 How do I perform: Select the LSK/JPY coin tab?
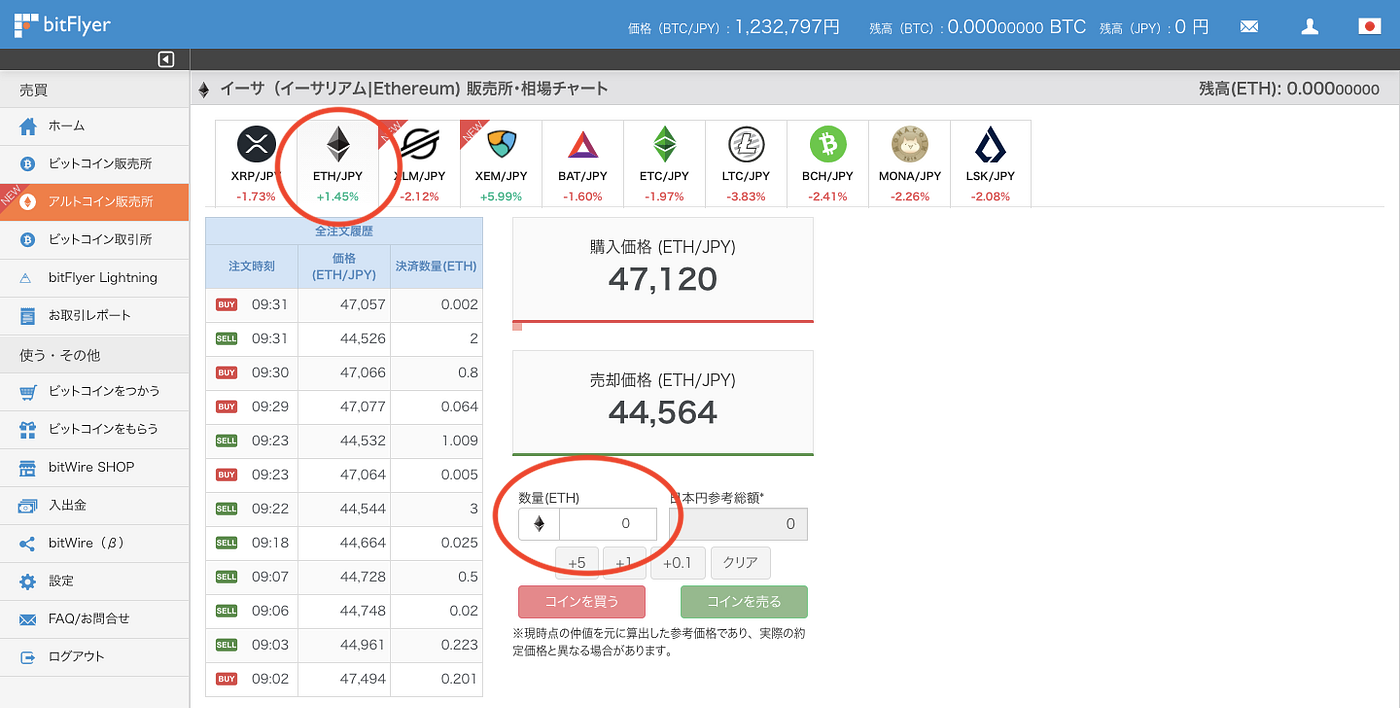(x=991, y=163)
